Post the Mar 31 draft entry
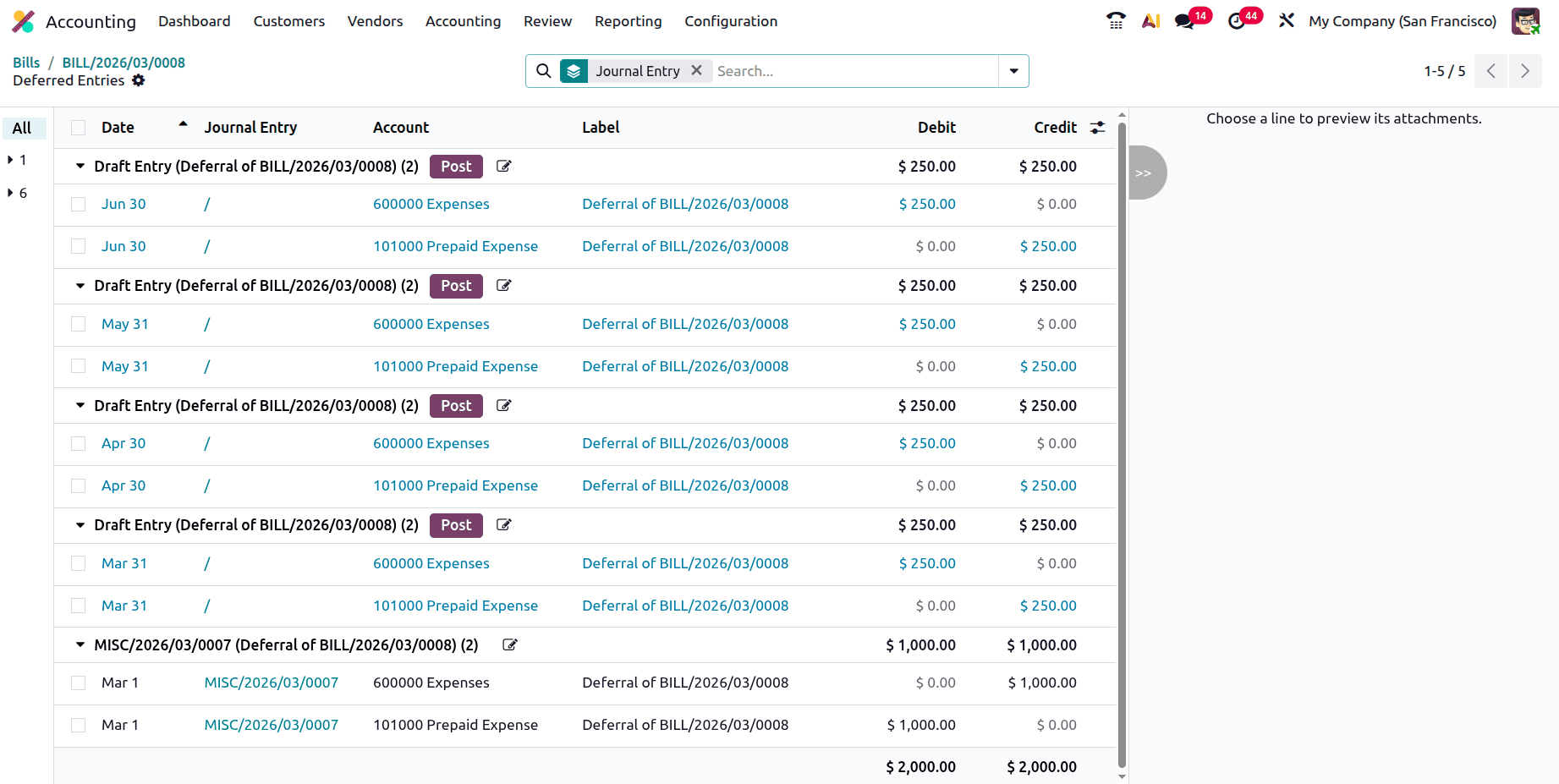This screenshot has width=1559, height=784. [456, 525]
